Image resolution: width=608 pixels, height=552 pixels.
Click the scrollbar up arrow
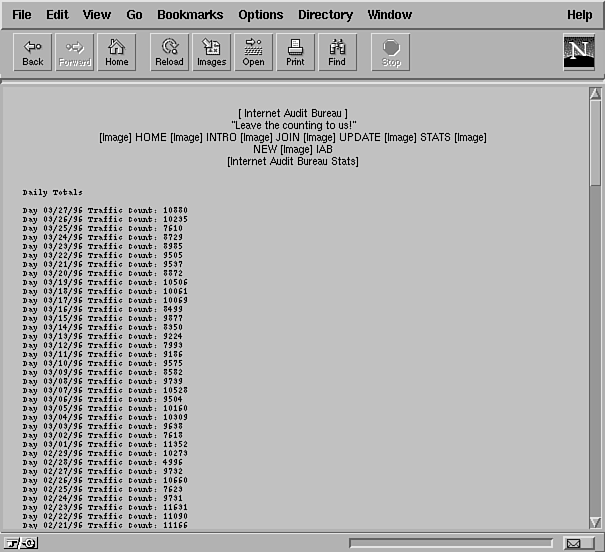point(595,94)
